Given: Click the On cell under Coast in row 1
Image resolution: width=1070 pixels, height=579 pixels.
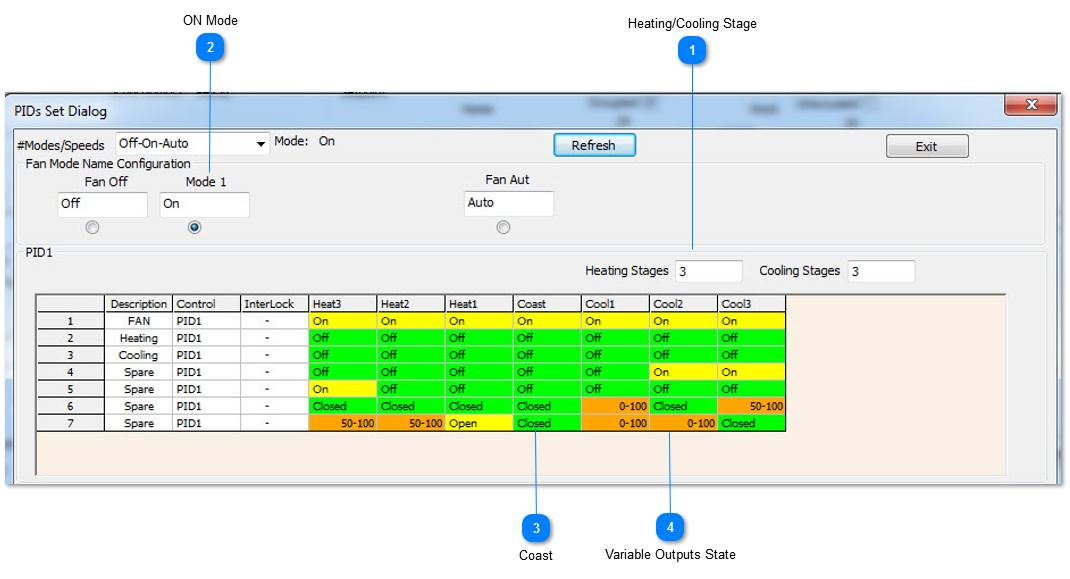Looking at the screenshot, I should [x=548, y=321].
